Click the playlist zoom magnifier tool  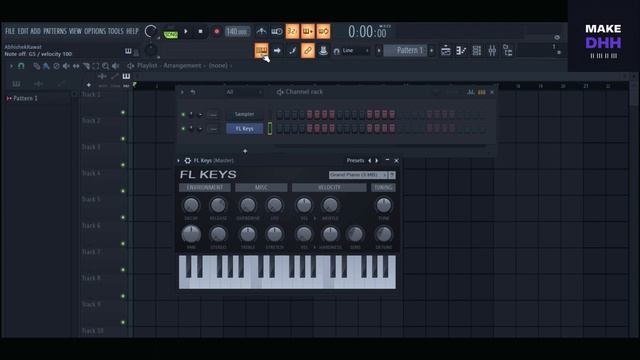[x=106, y=66]
